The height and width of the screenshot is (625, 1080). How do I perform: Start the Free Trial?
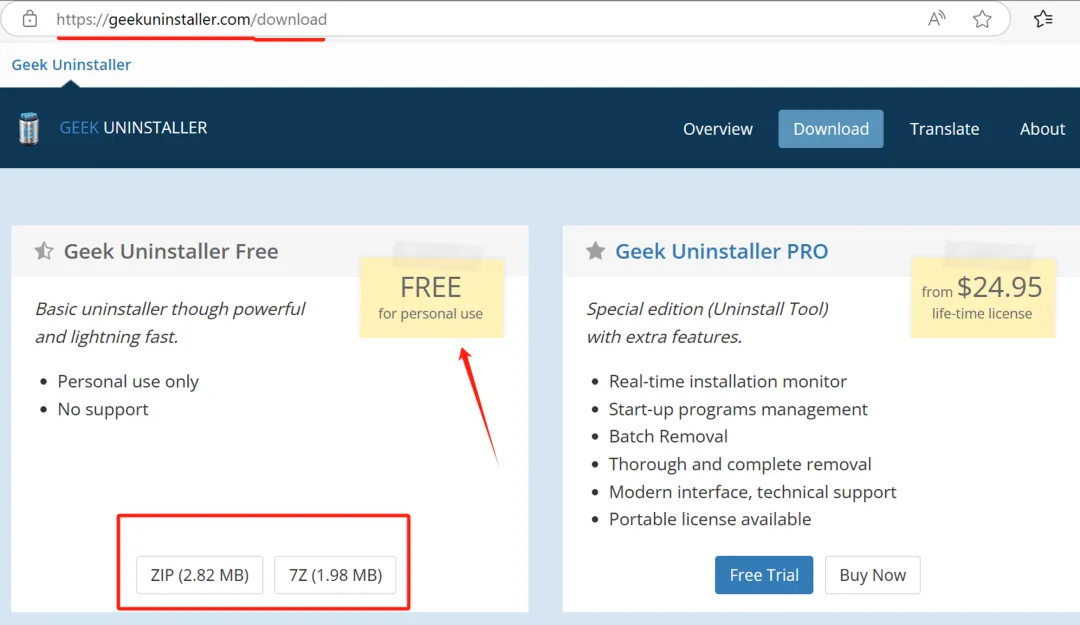(764, 575)
